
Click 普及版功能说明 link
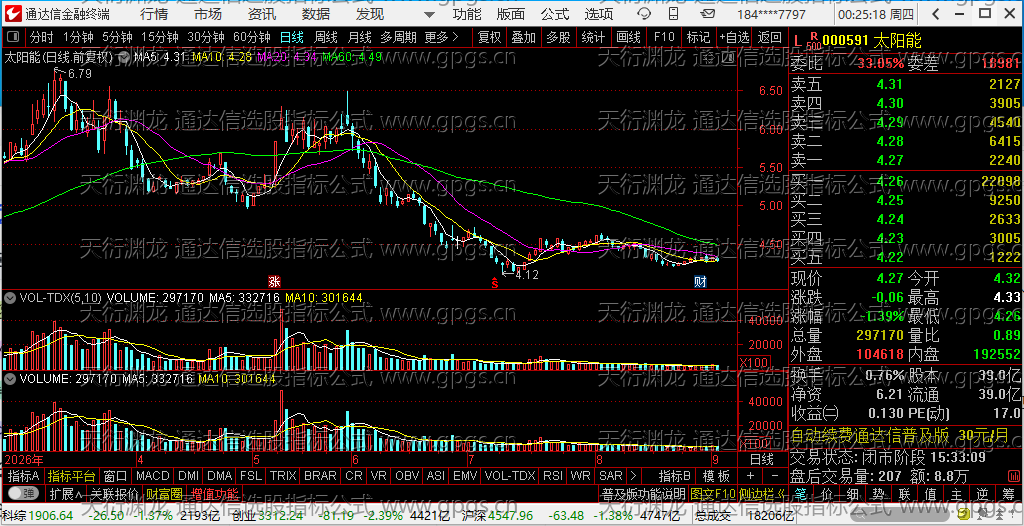point(643,493)
